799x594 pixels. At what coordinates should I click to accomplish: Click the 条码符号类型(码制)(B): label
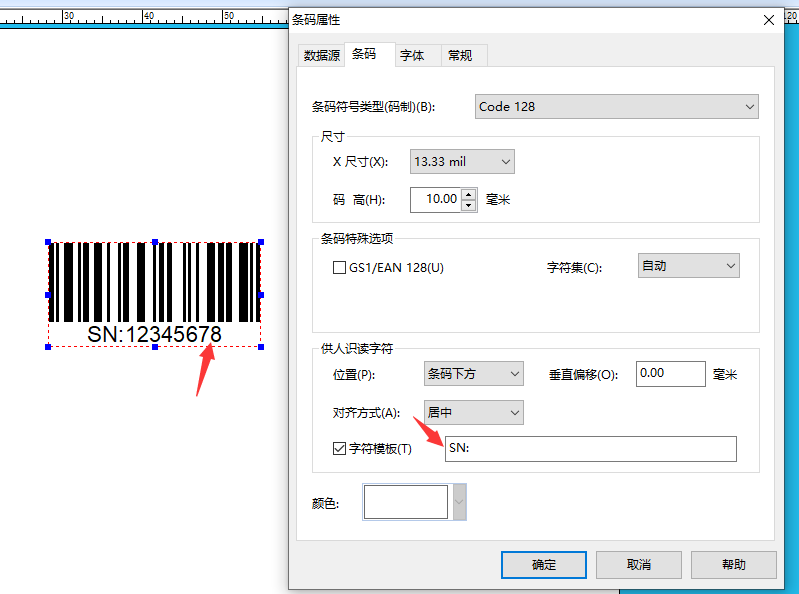point(374,107)
